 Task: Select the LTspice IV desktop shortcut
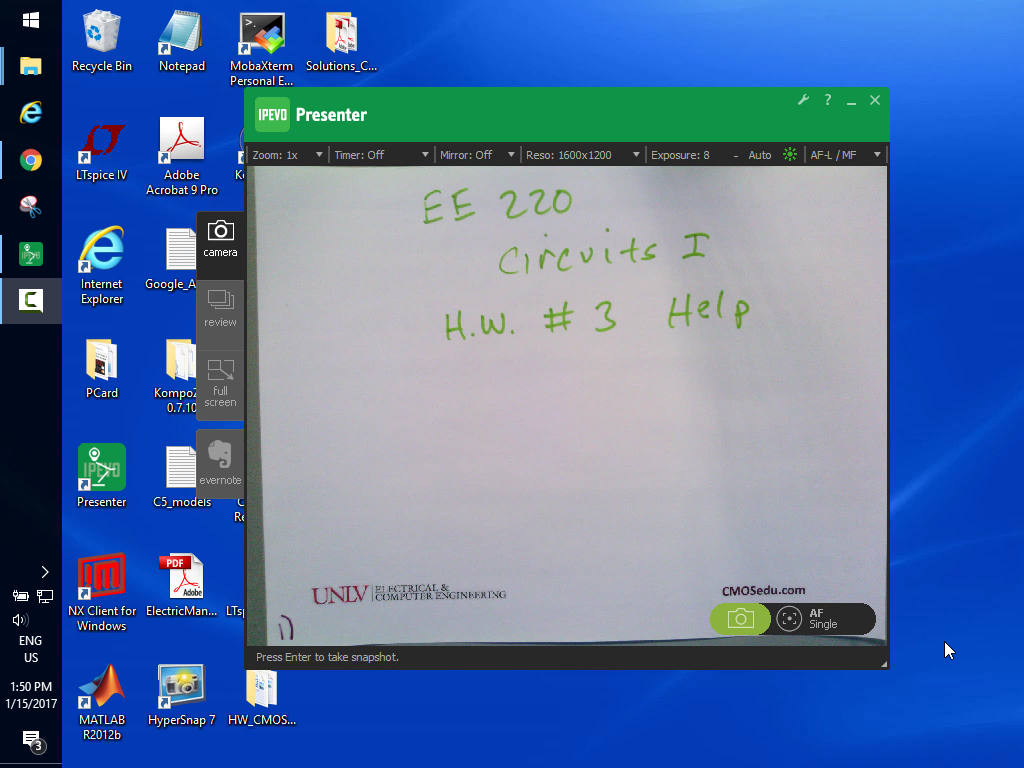[x=102, y=151]
